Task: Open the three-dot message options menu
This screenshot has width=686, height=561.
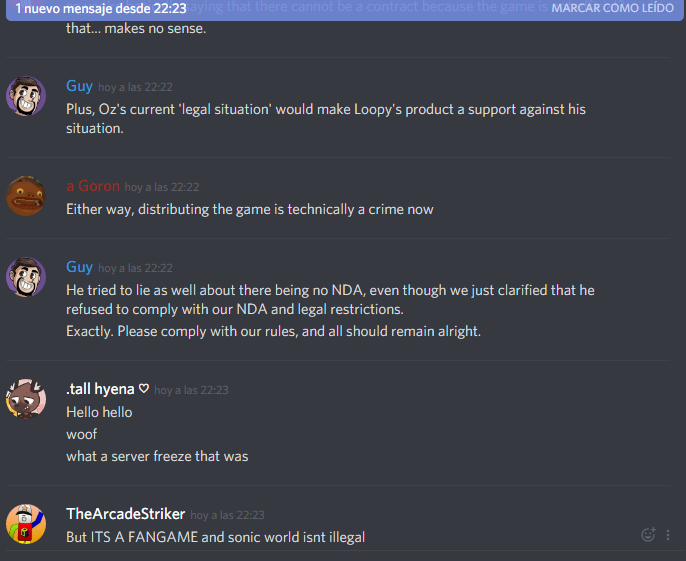Action: point(668,535)
